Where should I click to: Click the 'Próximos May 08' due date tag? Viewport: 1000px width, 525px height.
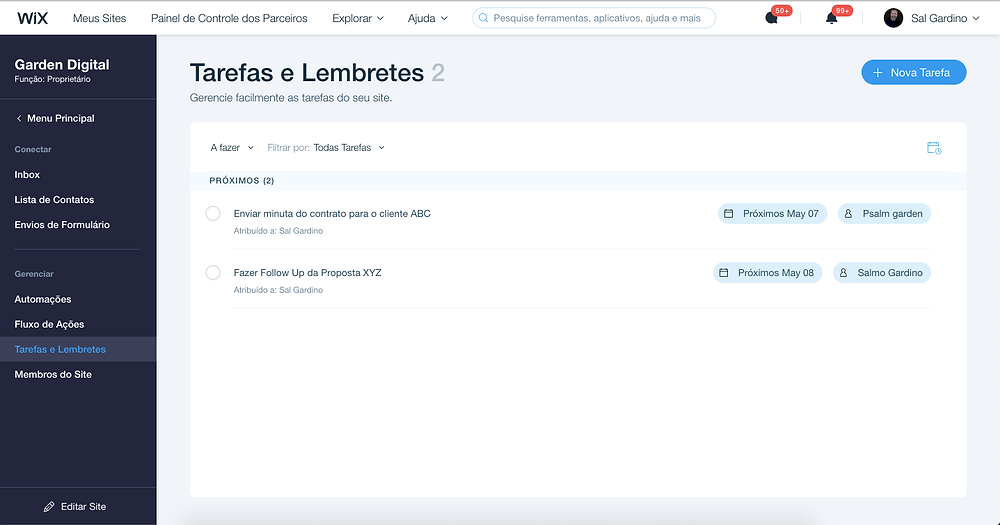[x=767, y=272]
